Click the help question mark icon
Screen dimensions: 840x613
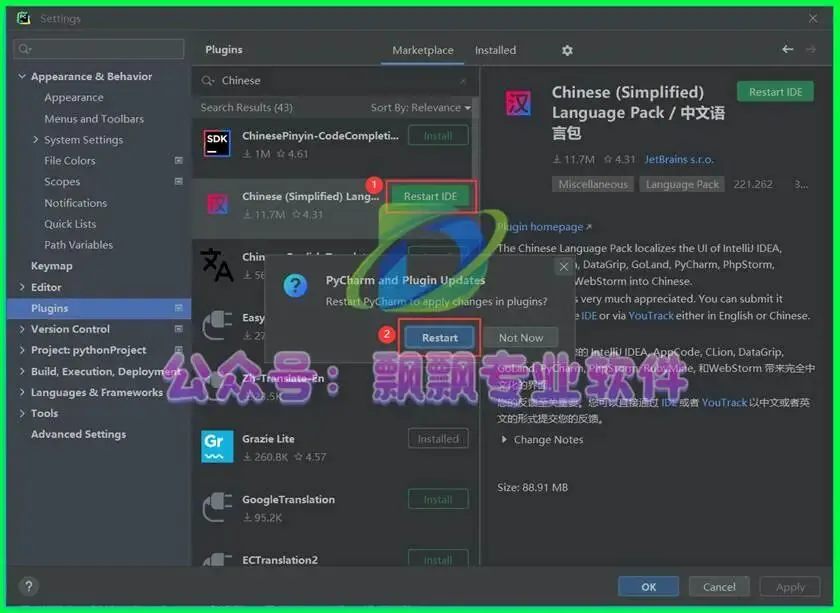pos(29,586)
